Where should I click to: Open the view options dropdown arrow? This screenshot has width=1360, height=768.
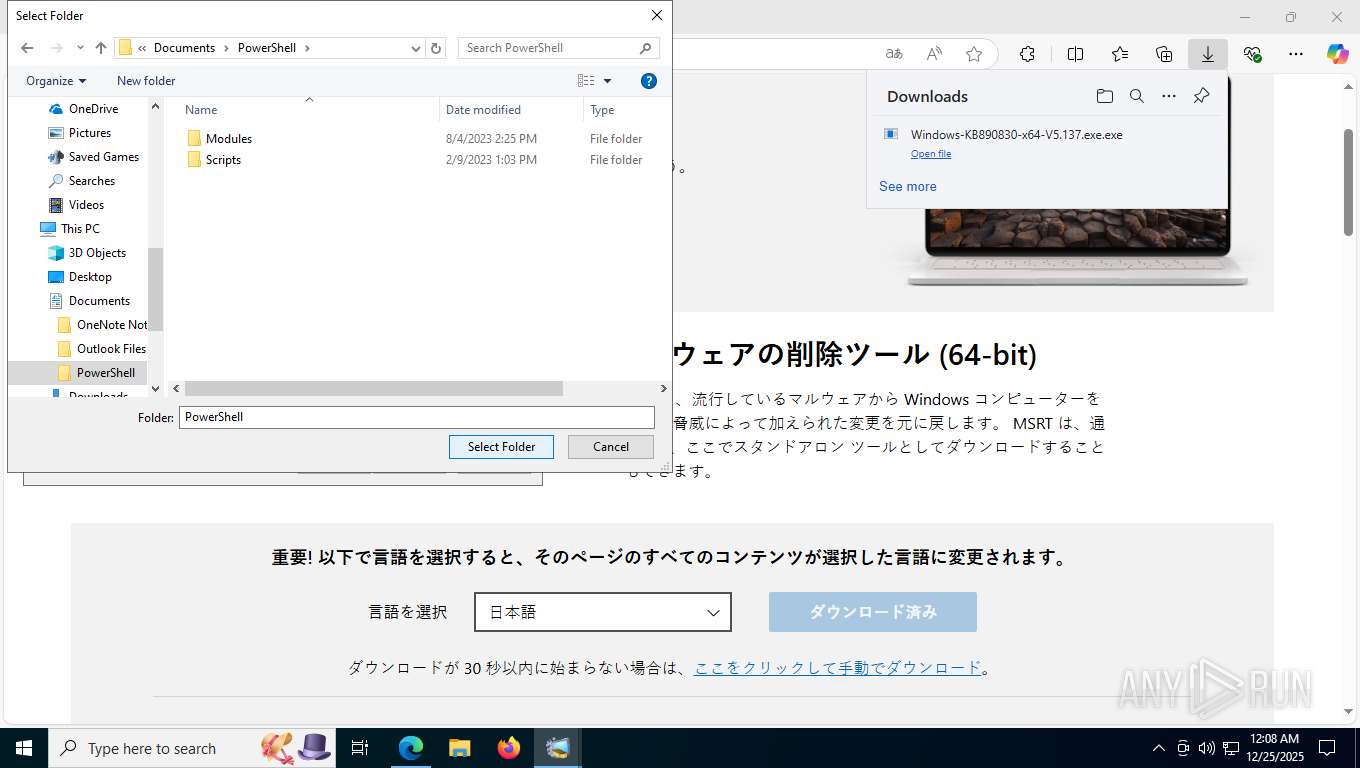coord(607,81)
